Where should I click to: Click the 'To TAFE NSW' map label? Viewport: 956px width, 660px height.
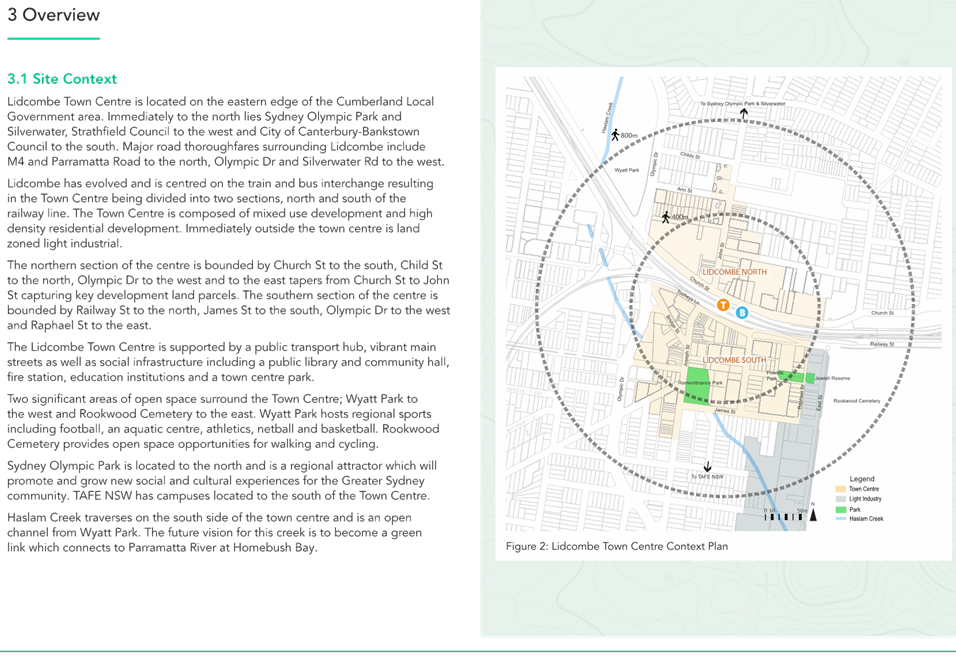[707, 477]
